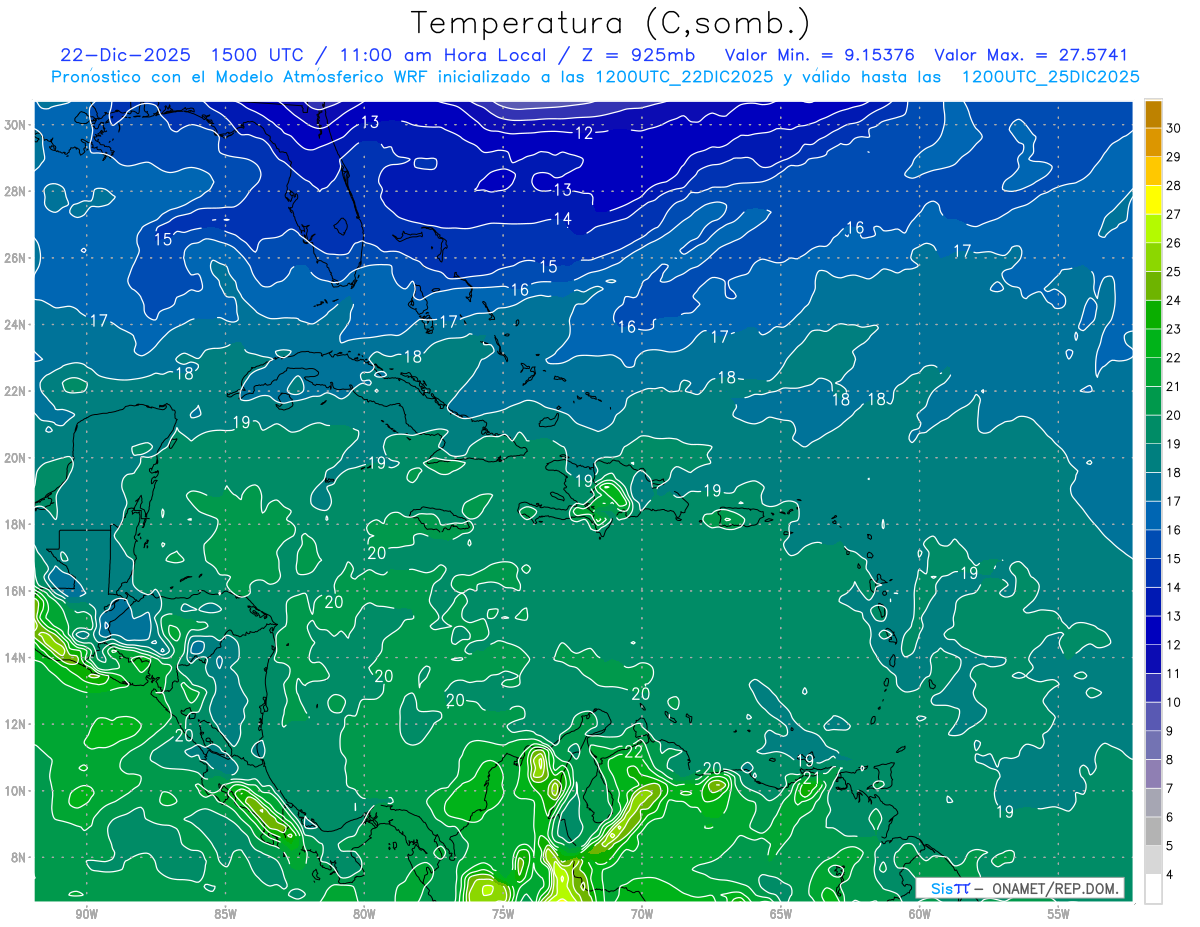This screenshot has width=1200, height=927.
Task: Click the 10N latitude axis label
Action: click(x=15, y=790)
